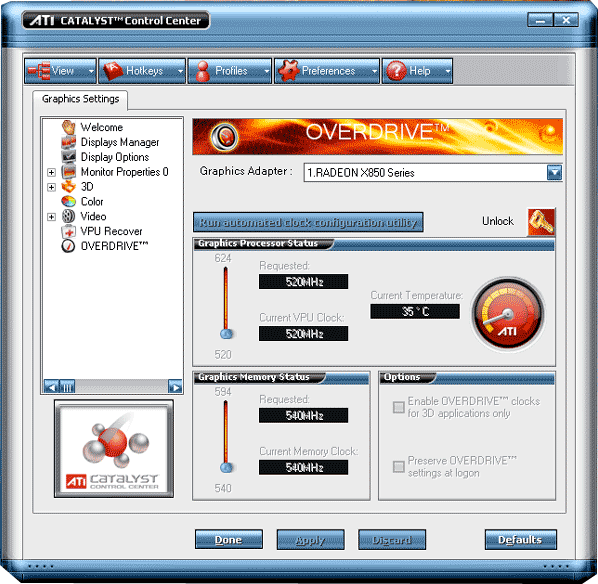Open the Preferences menu
This screenshot has width=598, height=584.
tap(327, 71)
